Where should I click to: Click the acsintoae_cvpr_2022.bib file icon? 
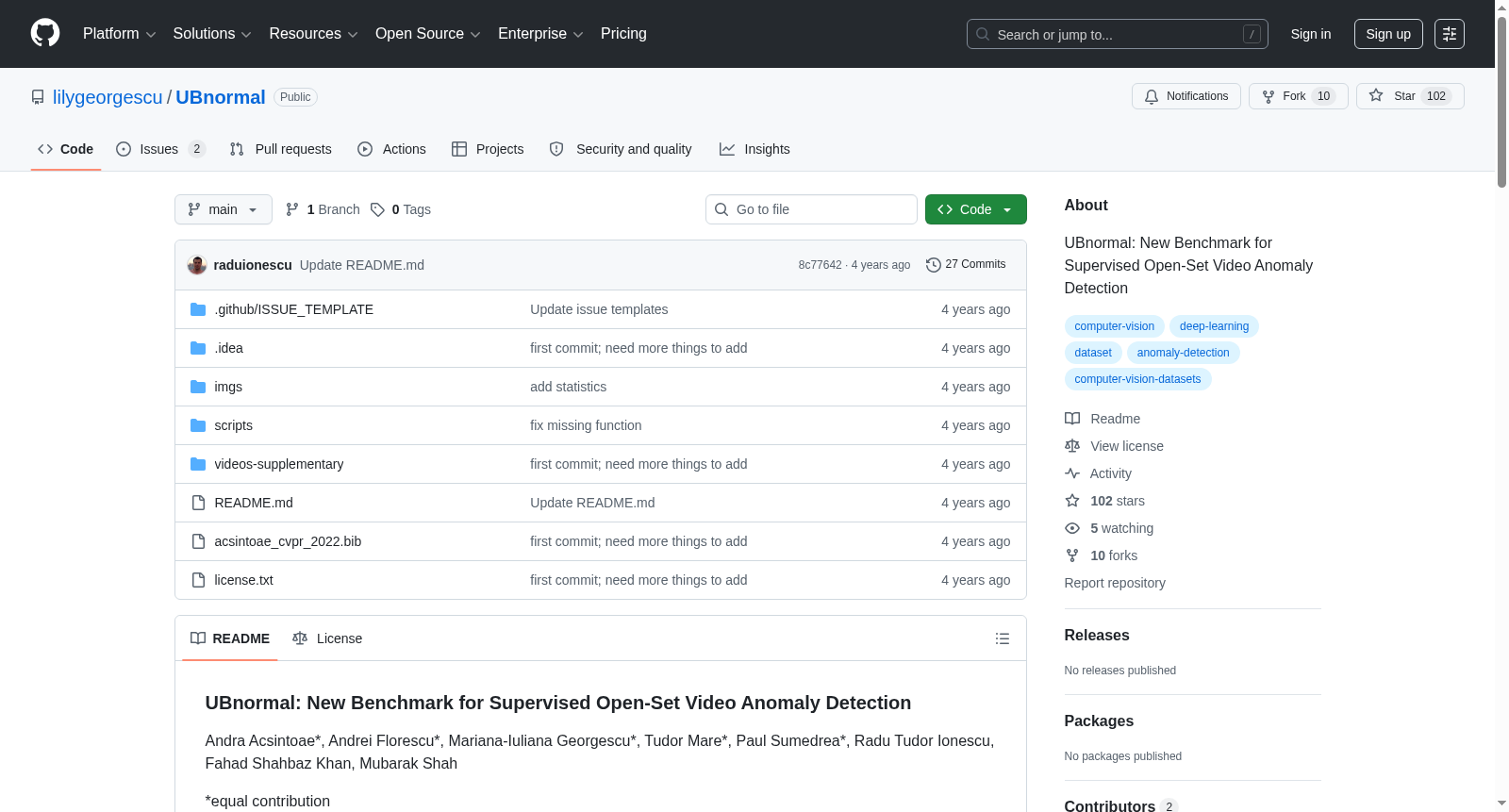(x=198, y=541)
